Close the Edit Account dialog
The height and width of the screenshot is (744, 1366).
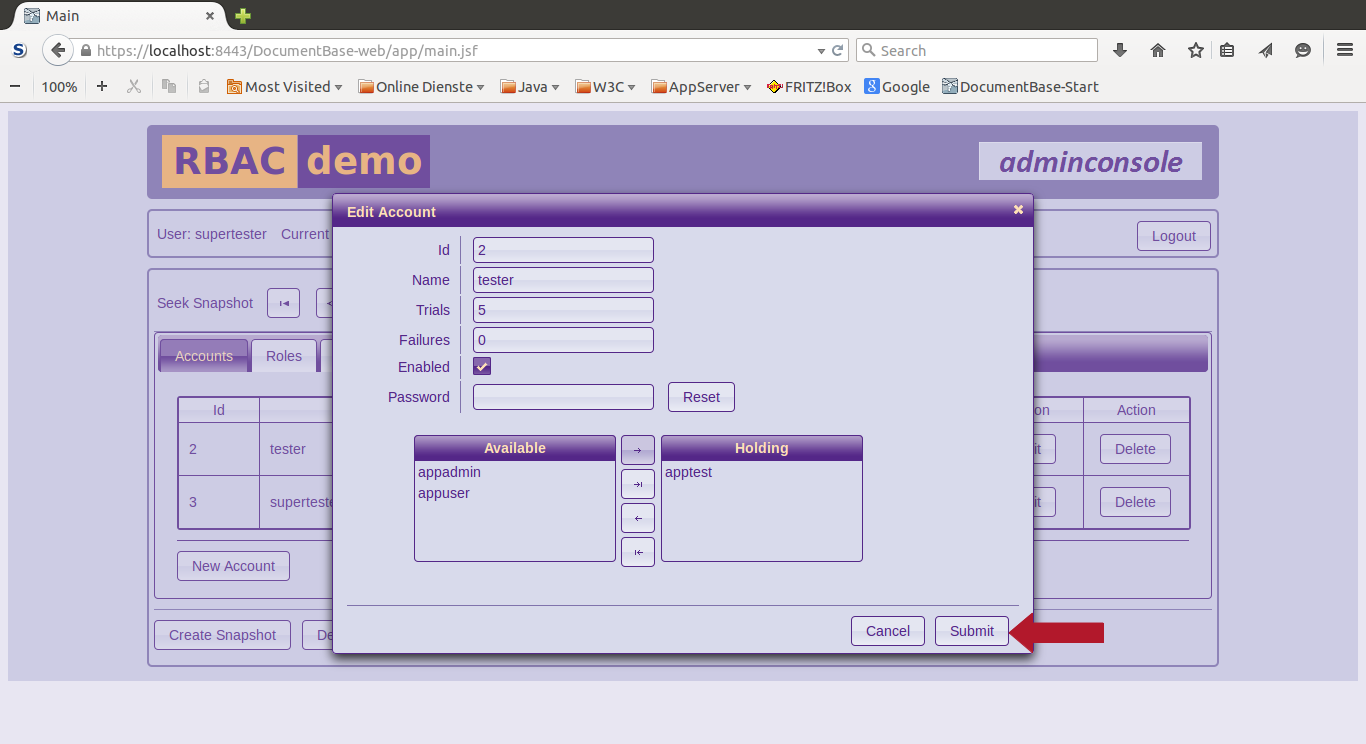point(1018,210)
